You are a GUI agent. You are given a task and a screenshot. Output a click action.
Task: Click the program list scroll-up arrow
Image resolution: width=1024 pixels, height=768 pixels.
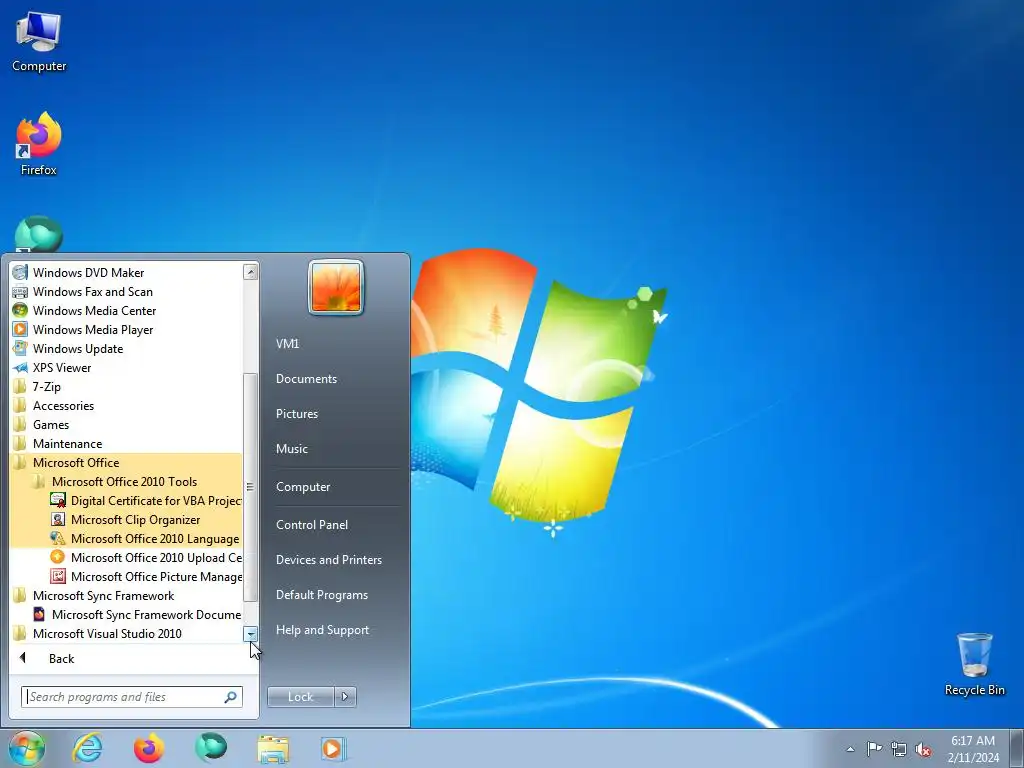click(251, 272)
